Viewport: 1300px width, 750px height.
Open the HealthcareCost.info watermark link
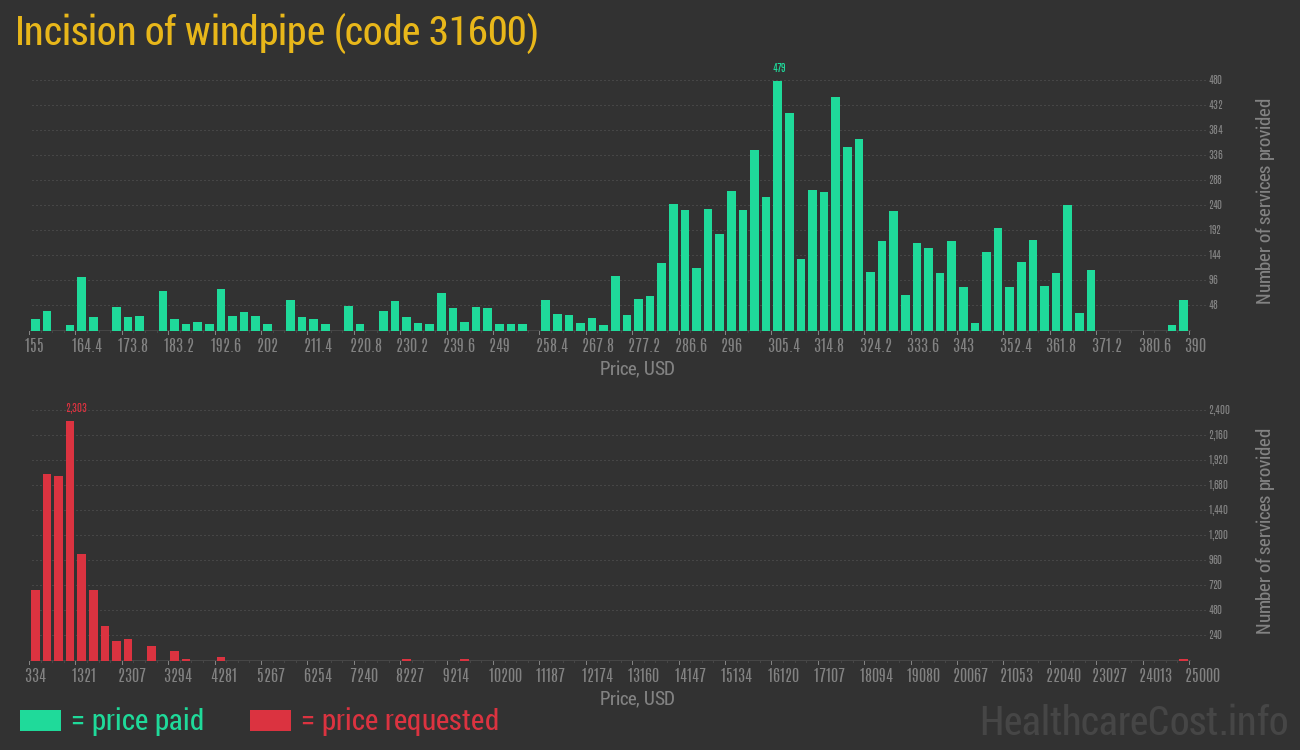point(1133,720)
